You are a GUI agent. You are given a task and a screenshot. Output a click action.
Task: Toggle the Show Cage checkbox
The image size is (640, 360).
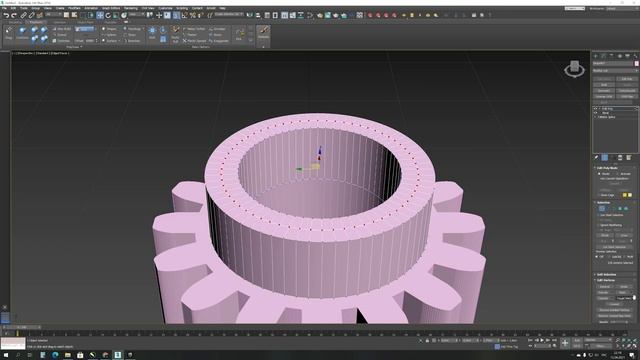[598, 195]
